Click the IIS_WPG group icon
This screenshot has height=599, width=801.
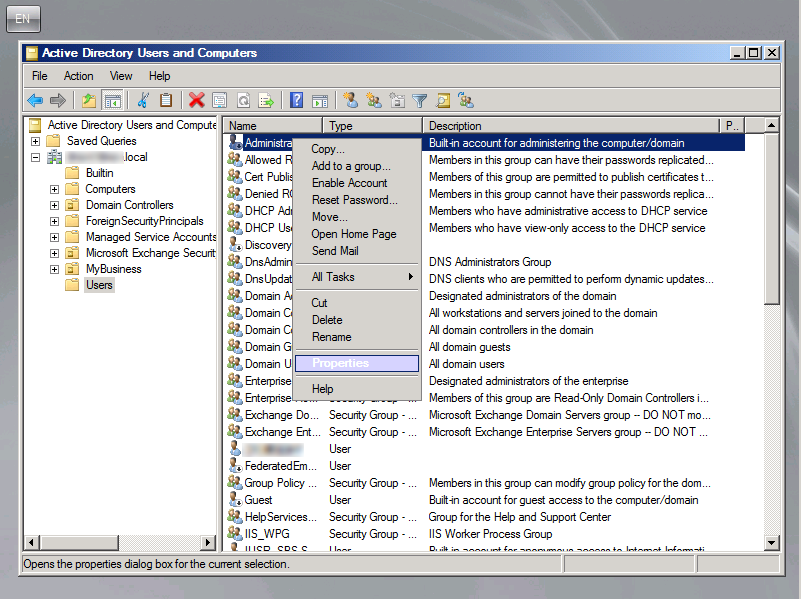(235, 533)
